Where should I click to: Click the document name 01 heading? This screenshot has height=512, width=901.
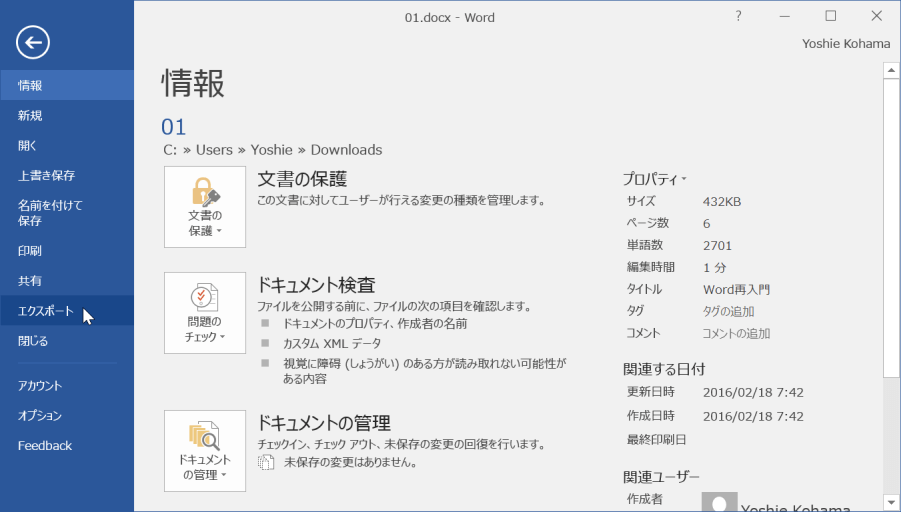pyautogui.click(x=174, y=127)
